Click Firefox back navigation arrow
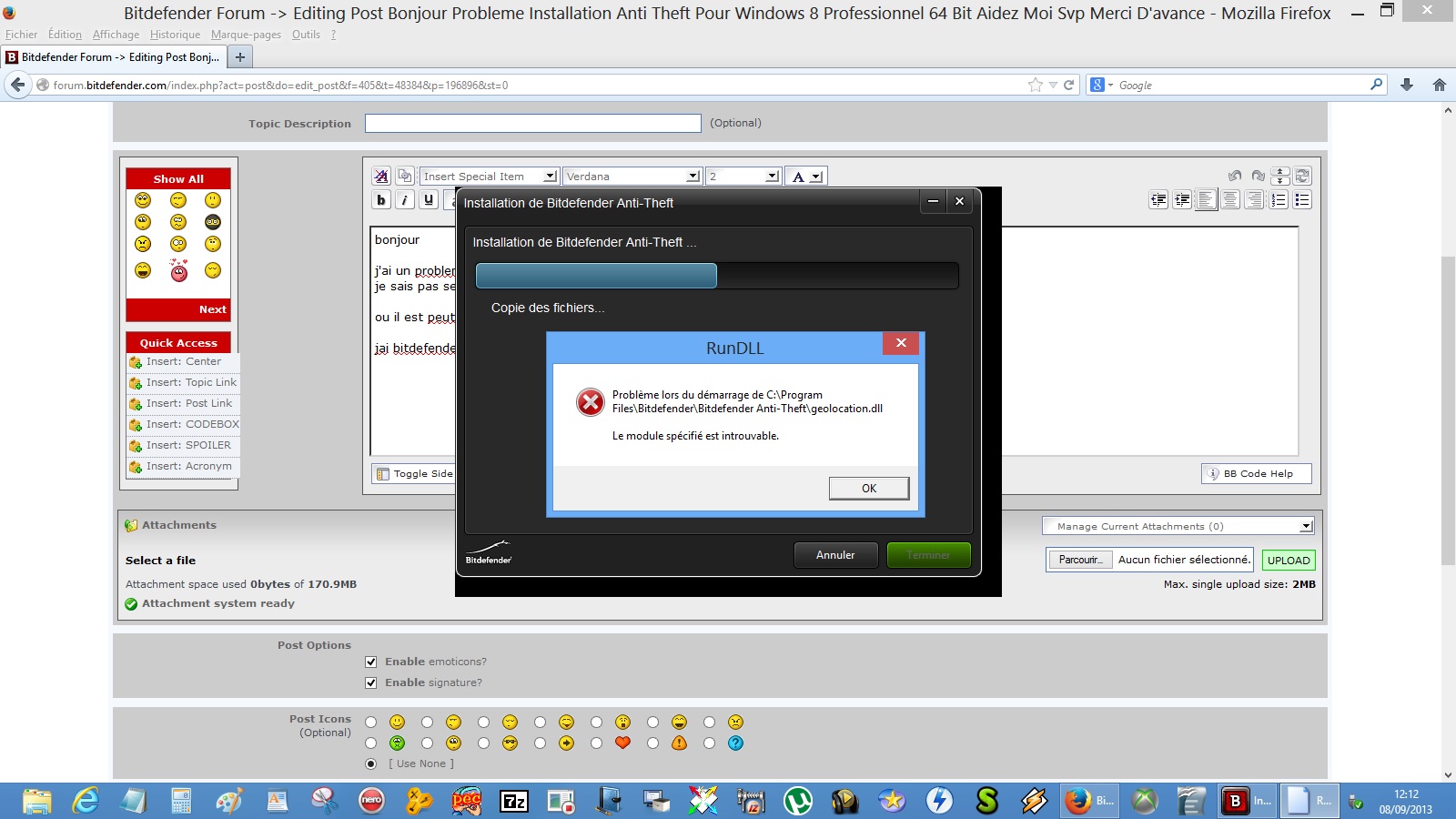Screen dimensions: 1456x819 coord(17,85)
